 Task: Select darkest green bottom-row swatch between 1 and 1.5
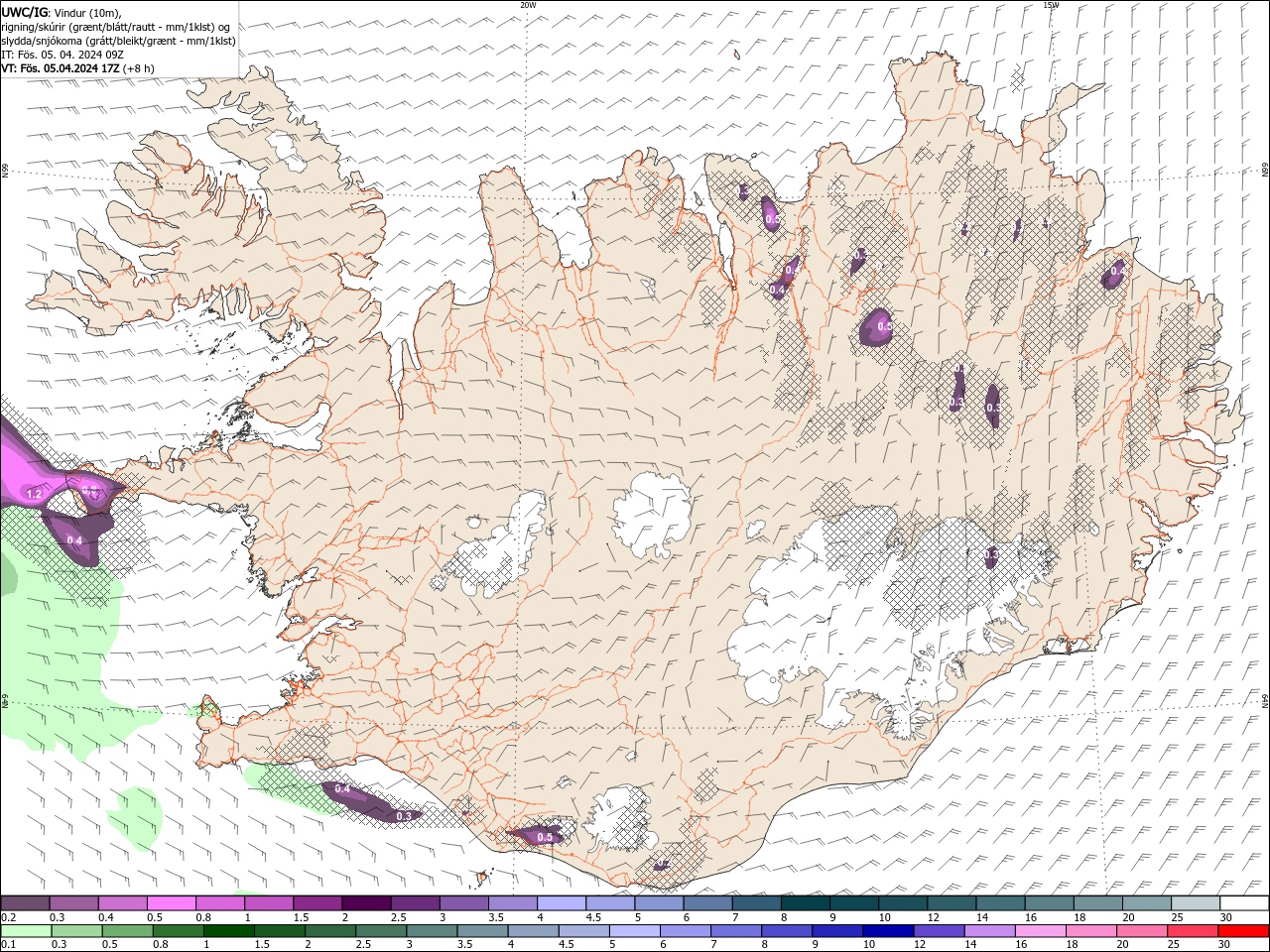(229, 931)
